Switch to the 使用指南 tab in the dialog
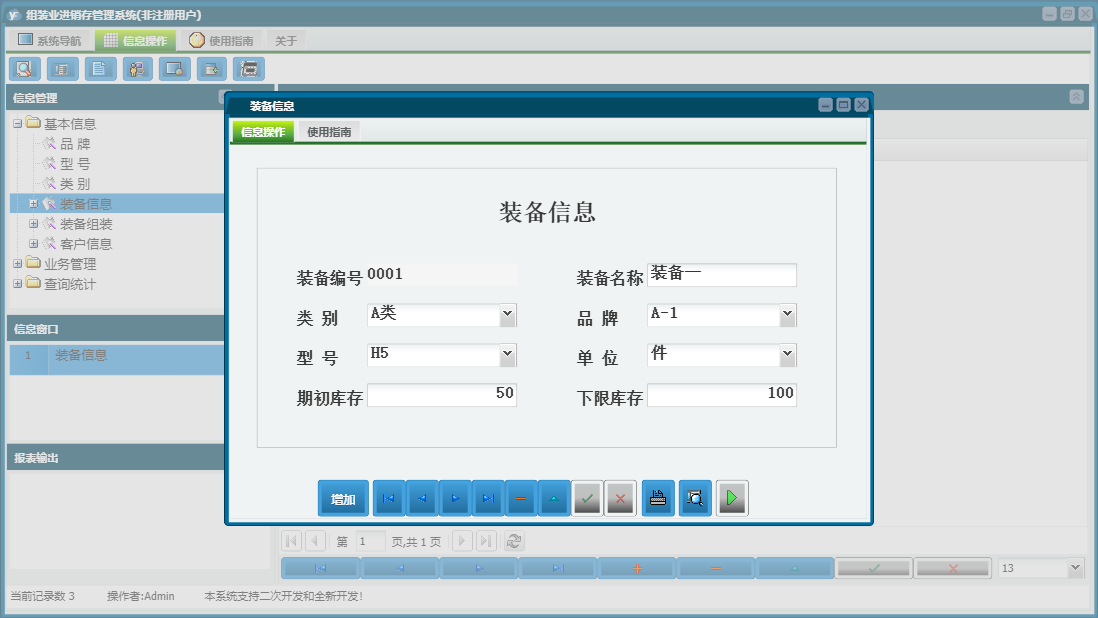 point(329,131)
